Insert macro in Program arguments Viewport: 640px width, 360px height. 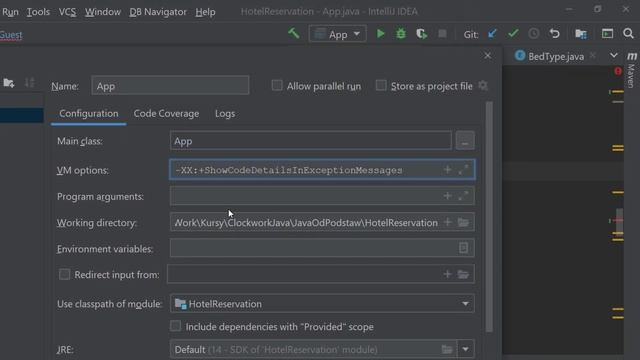click(447, 196)
